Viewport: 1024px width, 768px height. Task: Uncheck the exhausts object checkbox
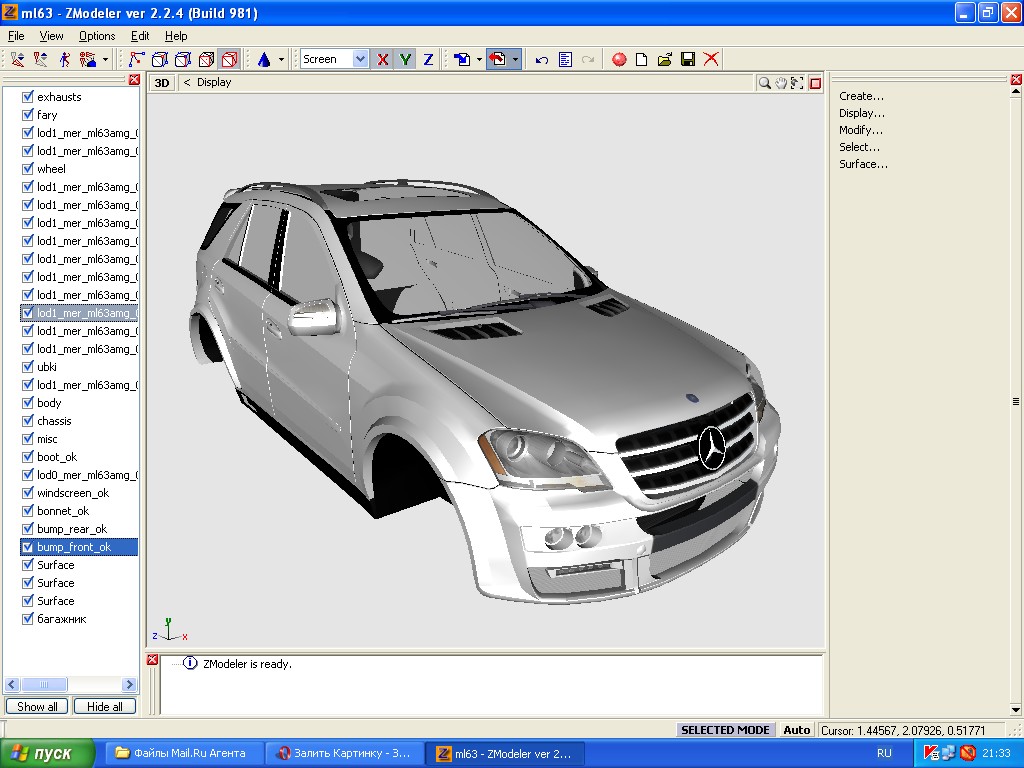pos(27,97)
